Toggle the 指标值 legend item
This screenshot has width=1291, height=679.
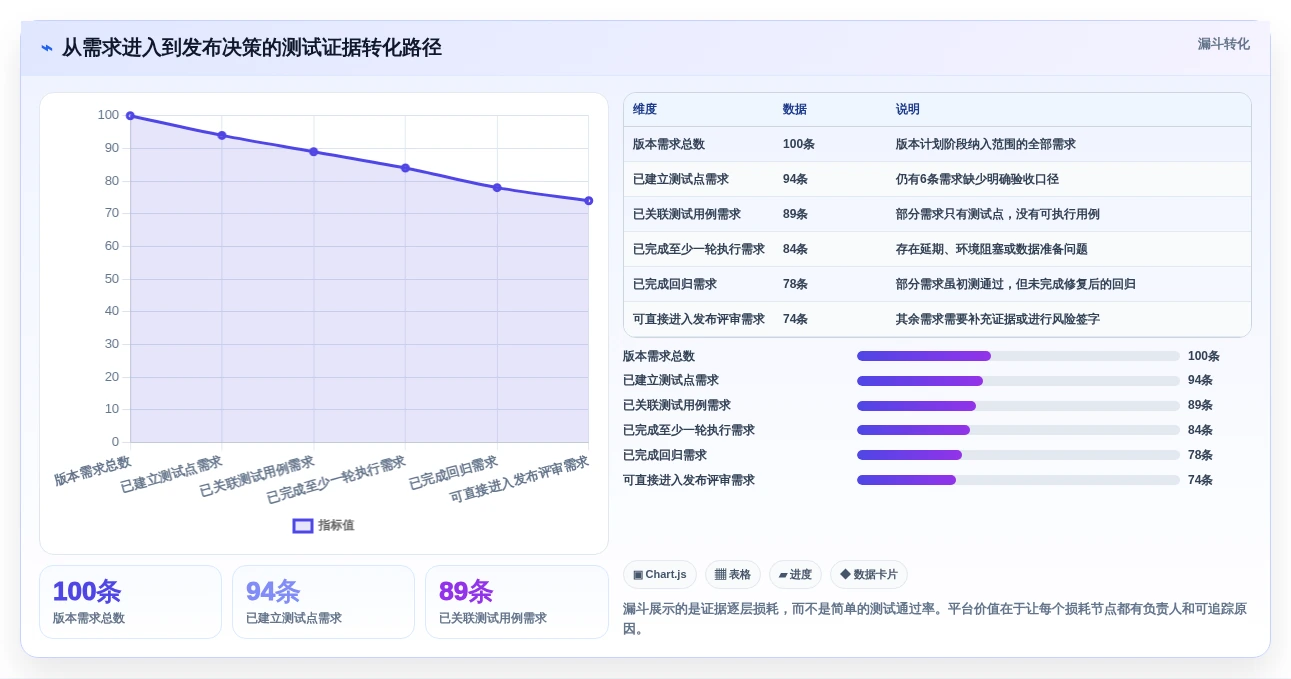[323, 525]
